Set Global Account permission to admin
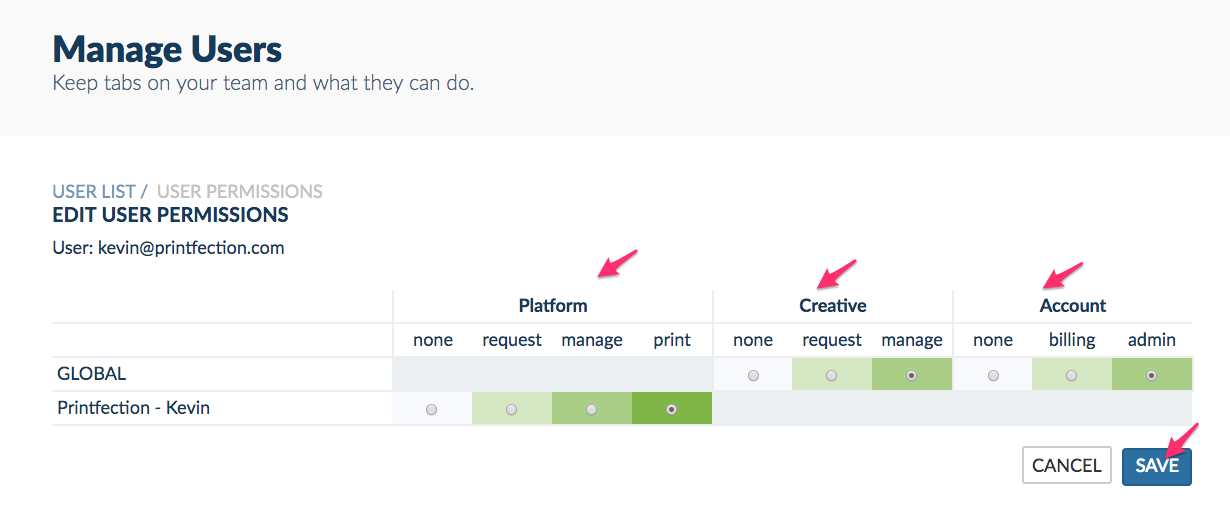The image size is (1230, 530). (1152, 375)
